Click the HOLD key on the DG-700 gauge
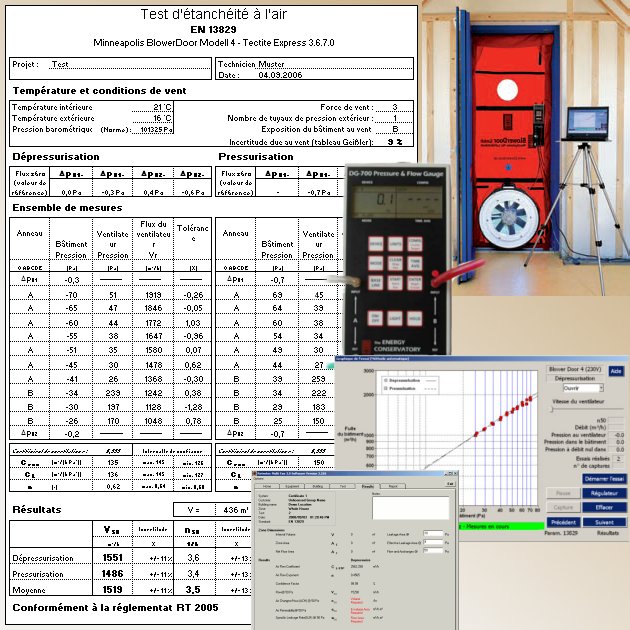This screenshot has width=630, height=630. click(415, 318)
